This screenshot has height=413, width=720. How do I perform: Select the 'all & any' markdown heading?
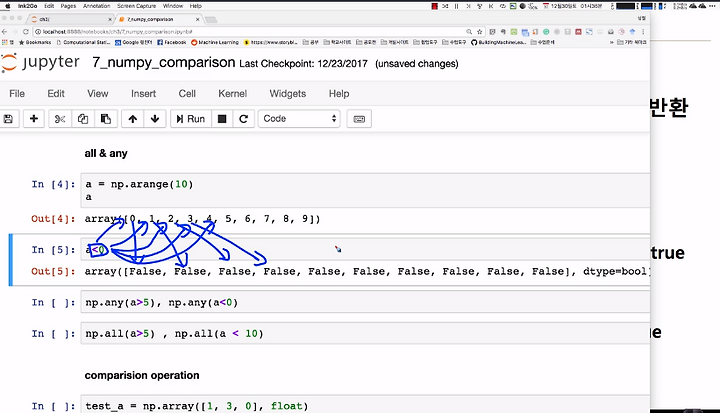click(x=106, y=153)
